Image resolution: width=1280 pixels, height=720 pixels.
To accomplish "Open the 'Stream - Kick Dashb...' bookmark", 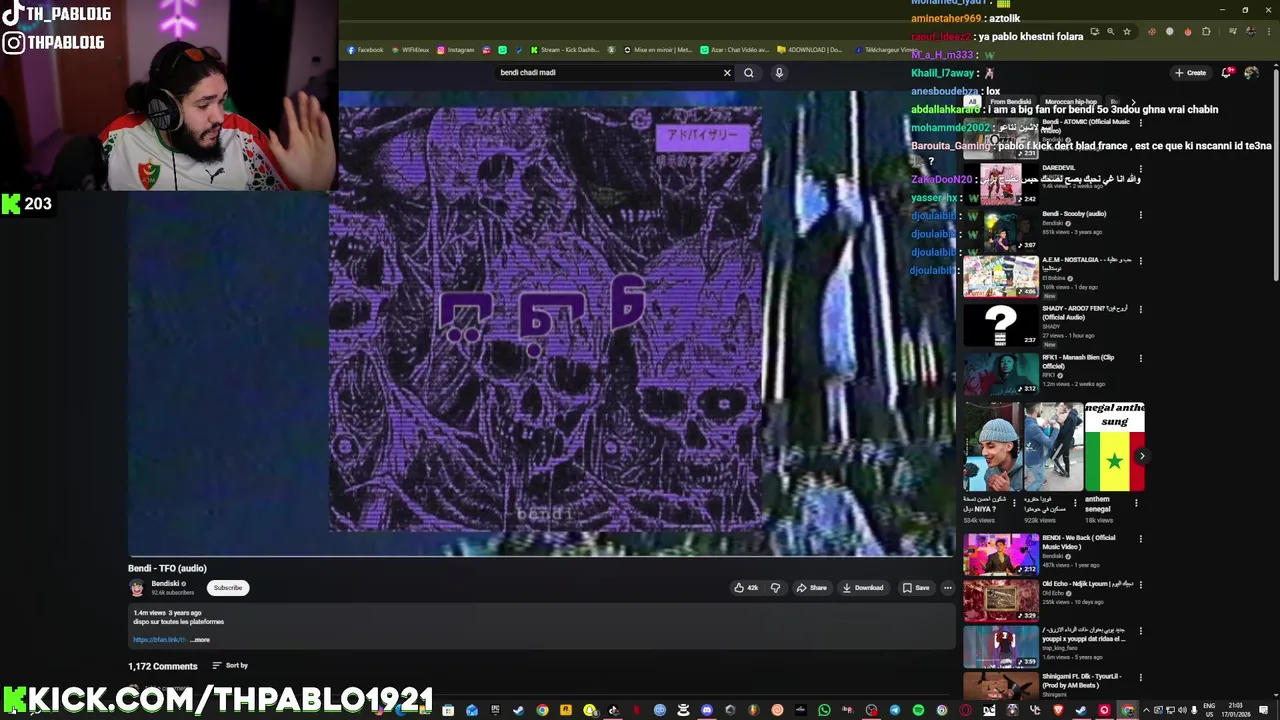I will click(565, 50).
